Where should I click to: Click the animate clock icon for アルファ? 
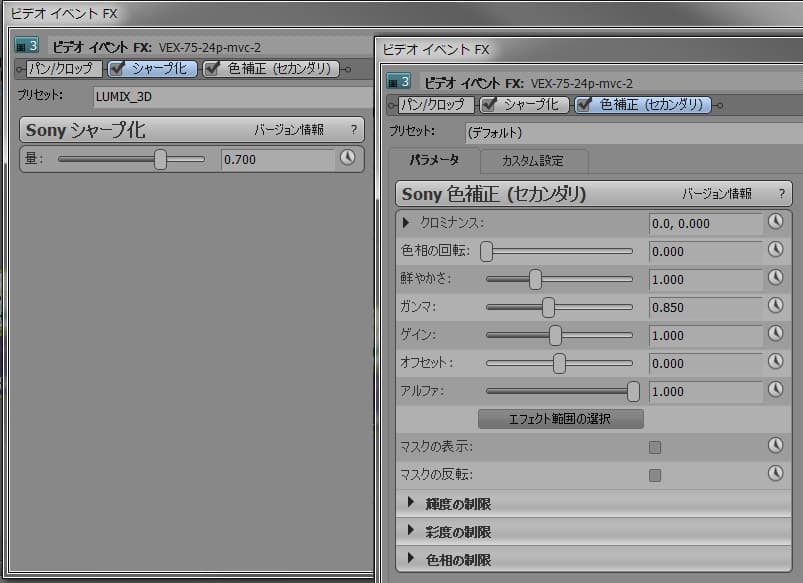[775, 391]
